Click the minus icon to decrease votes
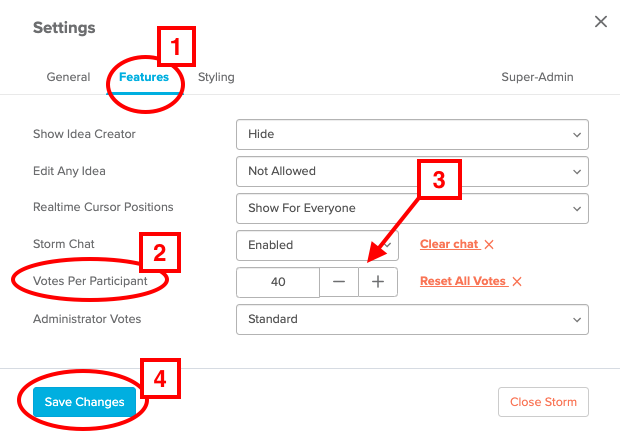This screenshot has height=431, width=620. (x=339, y=282)
